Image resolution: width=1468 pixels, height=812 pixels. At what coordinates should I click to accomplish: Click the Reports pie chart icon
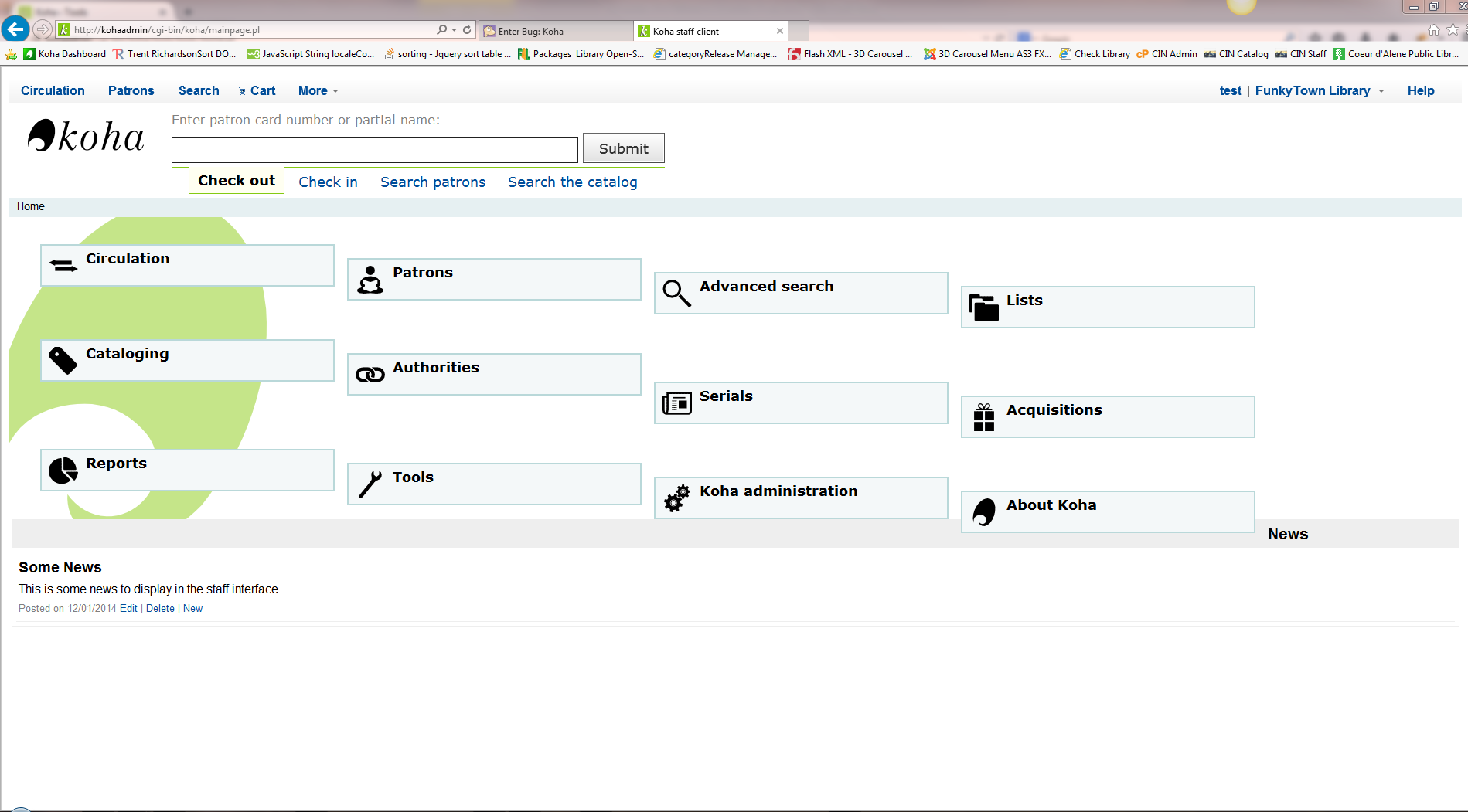(x=63, y=471)
